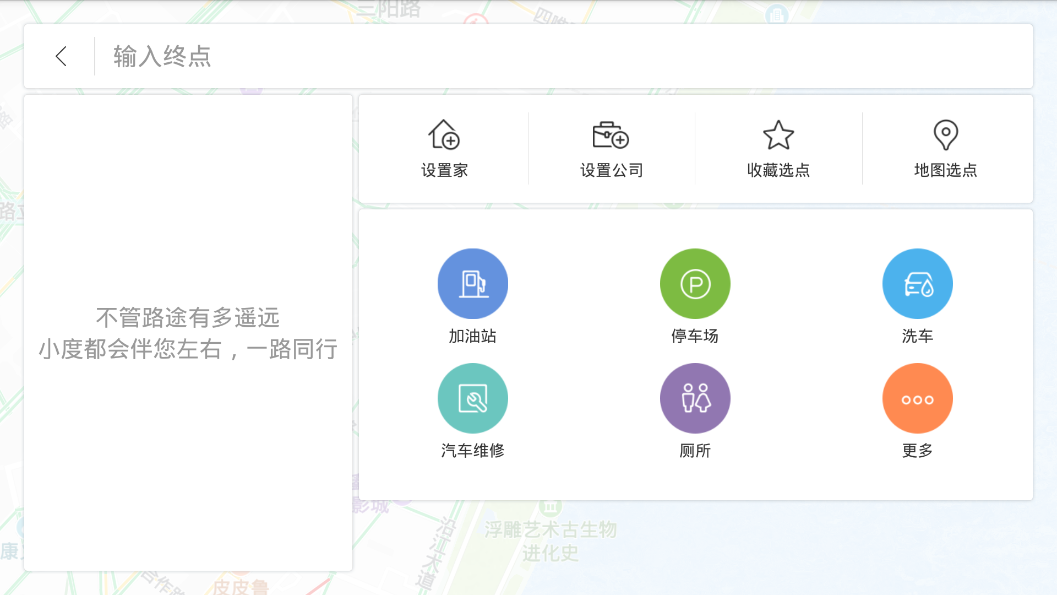Screen dimensions: 1057x595
Task: Open 设置家 to set home address
Action: (x=443, y=148)
